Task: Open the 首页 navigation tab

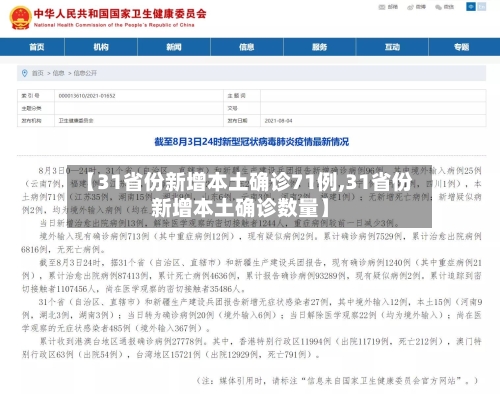Action: [x=36, y=47]
